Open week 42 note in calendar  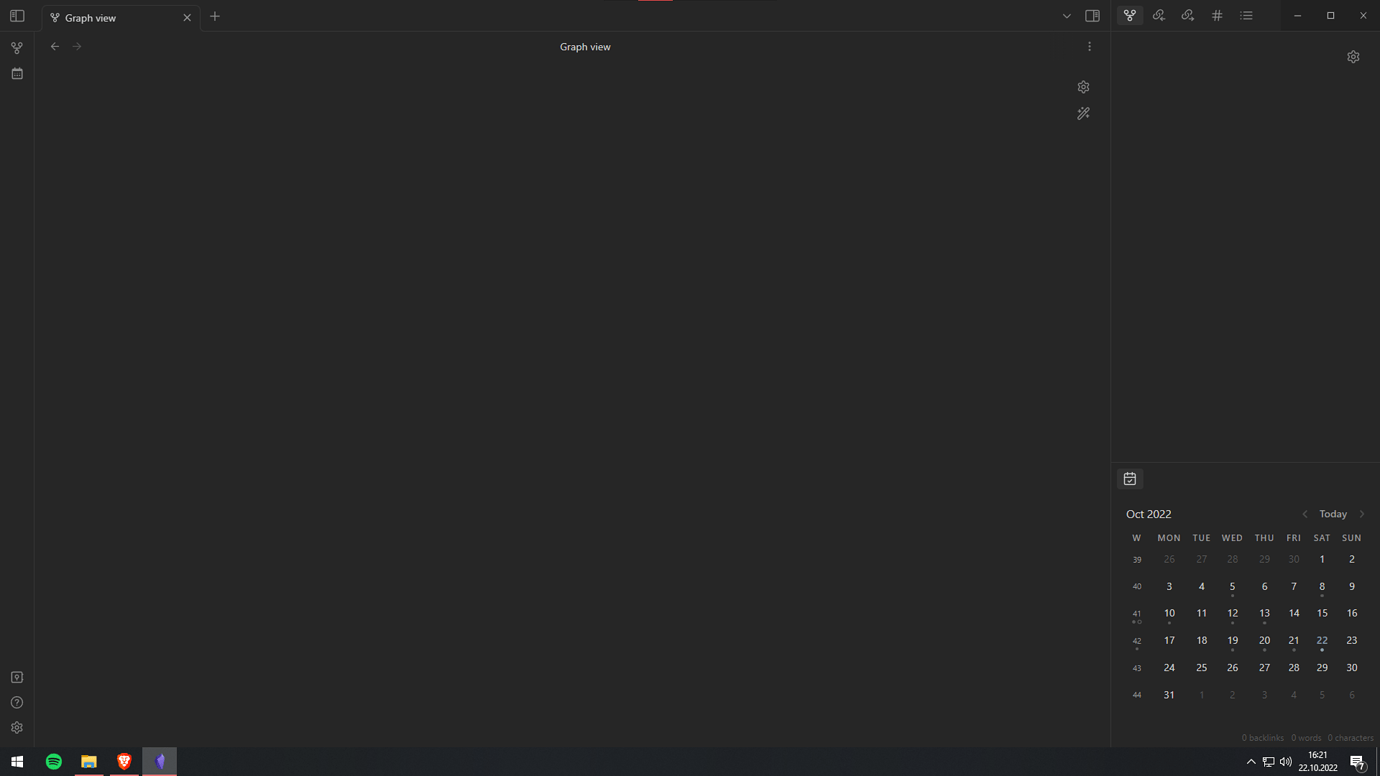coord(1136,641)
